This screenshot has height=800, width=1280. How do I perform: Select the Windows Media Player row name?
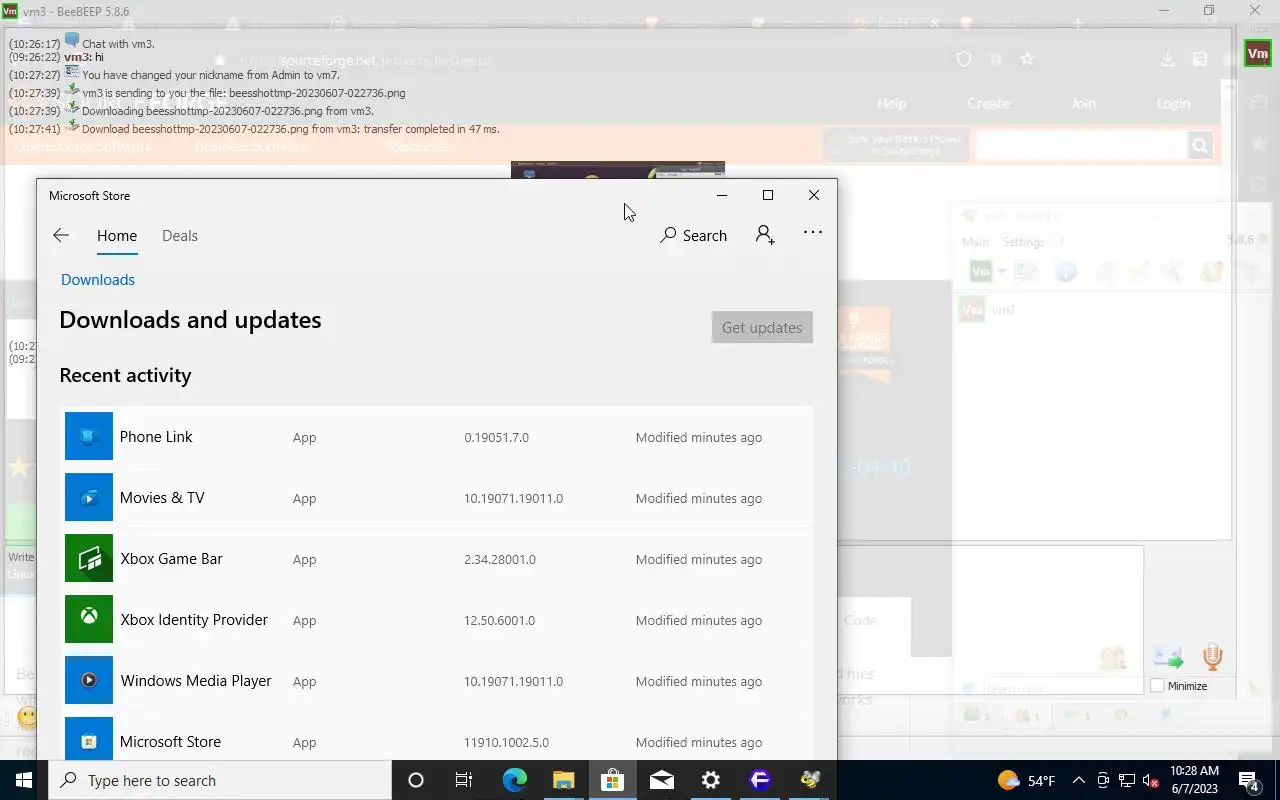(x=196, y=681)
